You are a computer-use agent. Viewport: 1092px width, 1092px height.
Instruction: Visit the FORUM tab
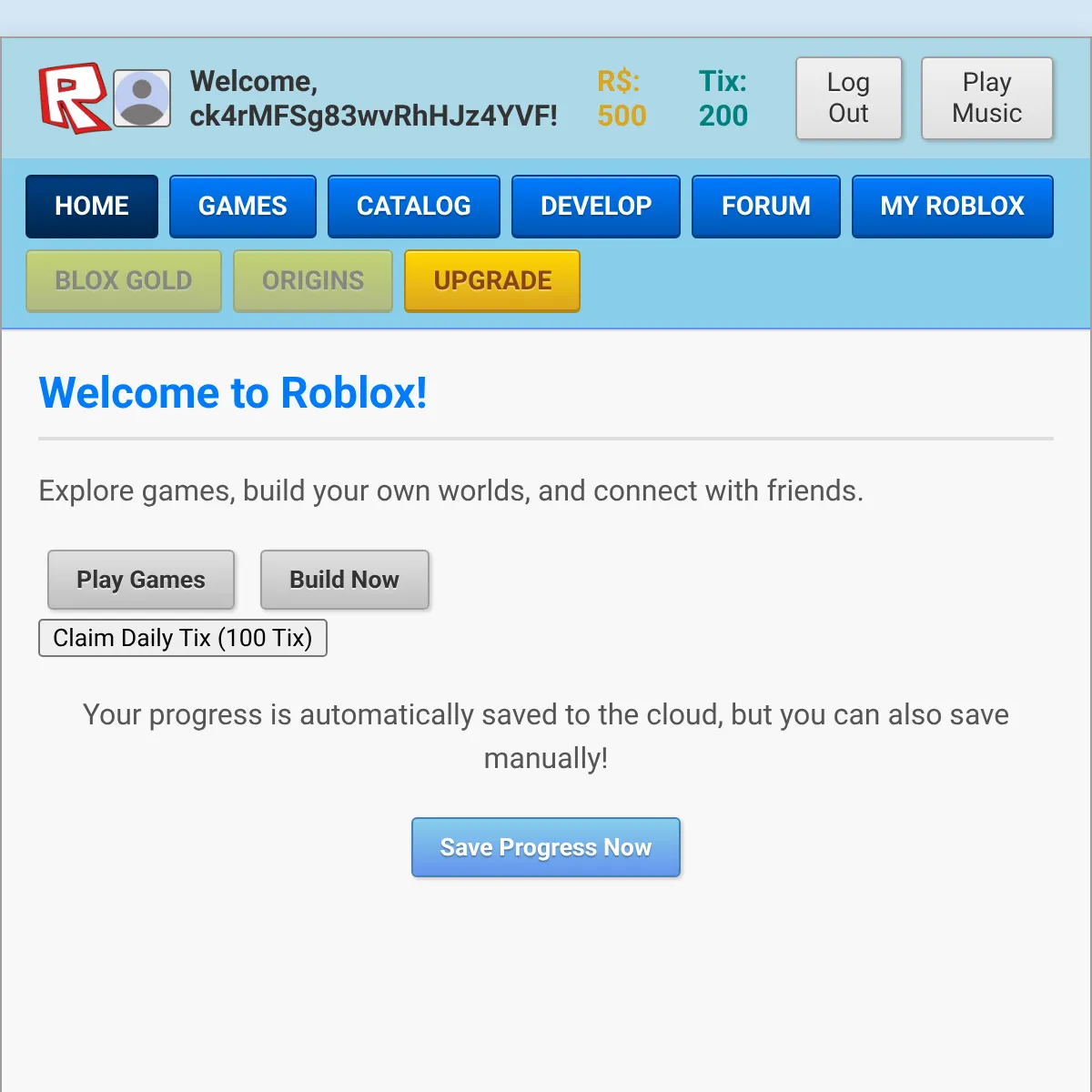(765, 207)
